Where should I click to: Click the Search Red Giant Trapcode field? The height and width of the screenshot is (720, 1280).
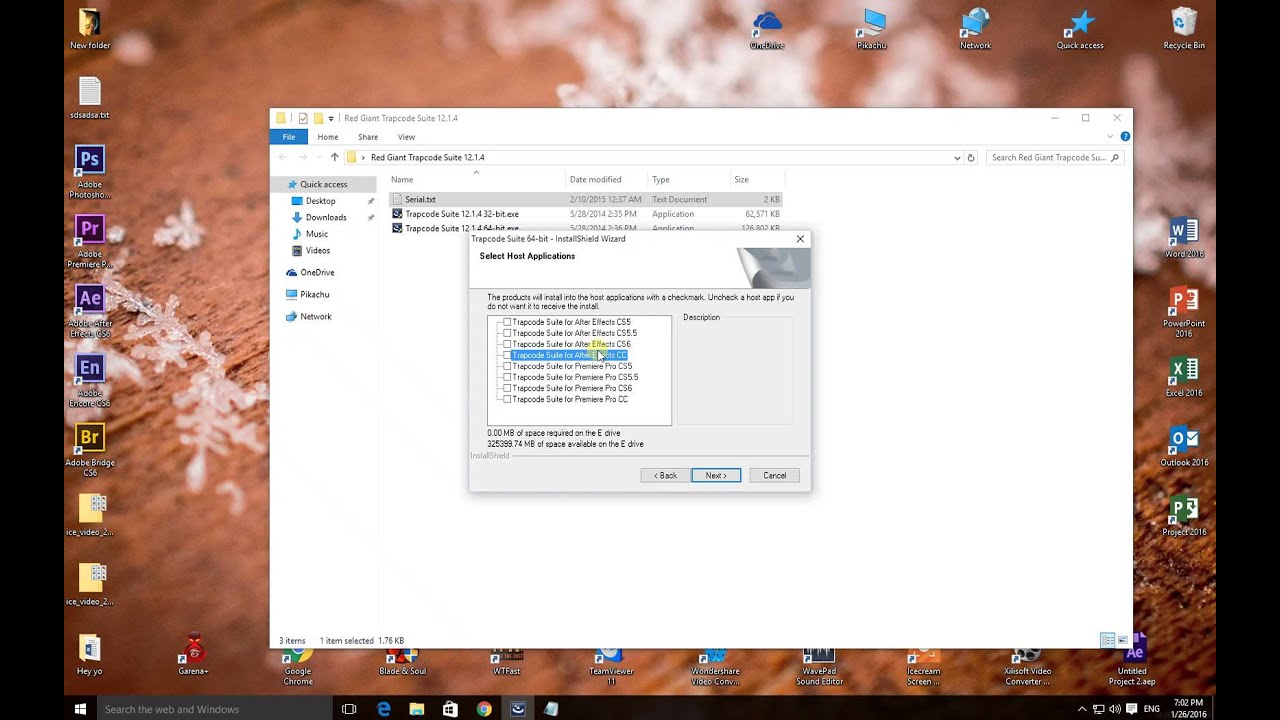1055,157
